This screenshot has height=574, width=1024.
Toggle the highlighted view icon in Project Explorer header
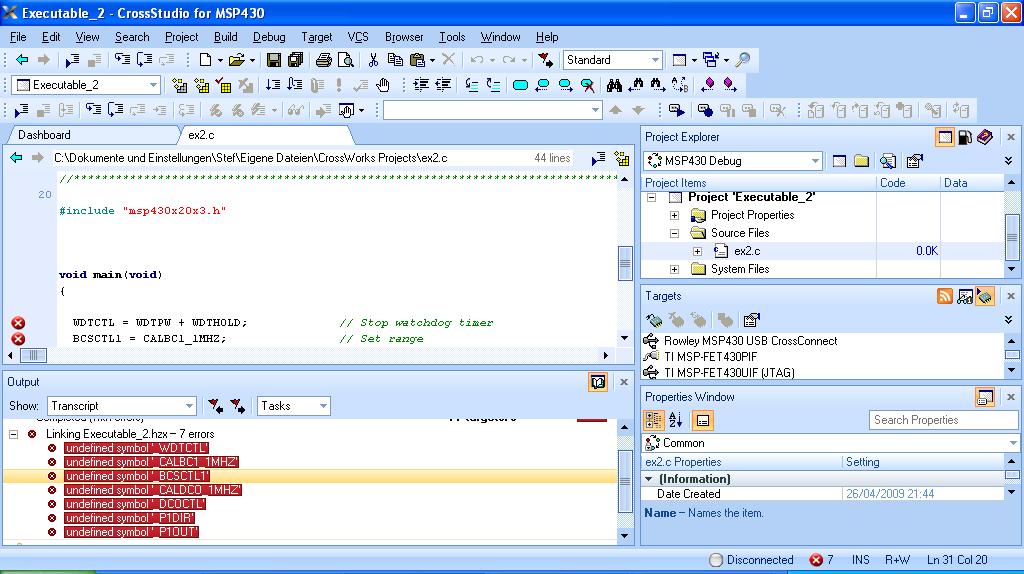(944, 137)
